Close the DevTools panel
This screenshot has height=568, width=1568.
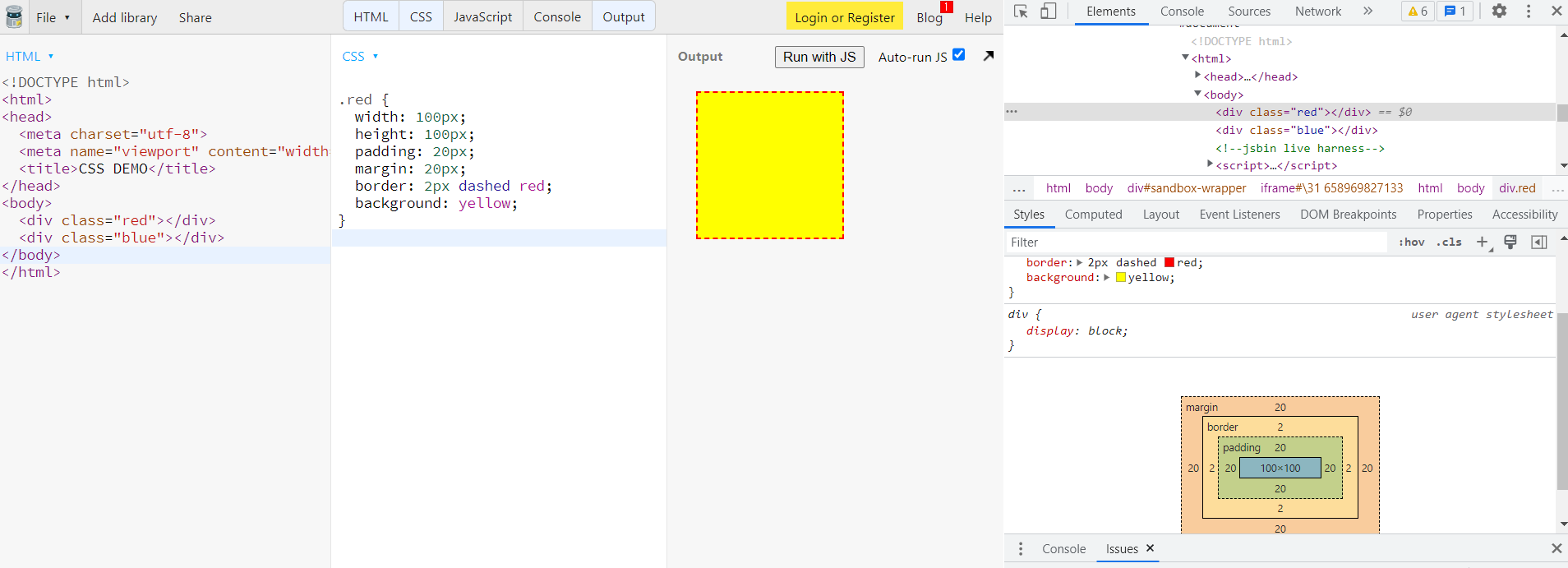(1556, 12)
